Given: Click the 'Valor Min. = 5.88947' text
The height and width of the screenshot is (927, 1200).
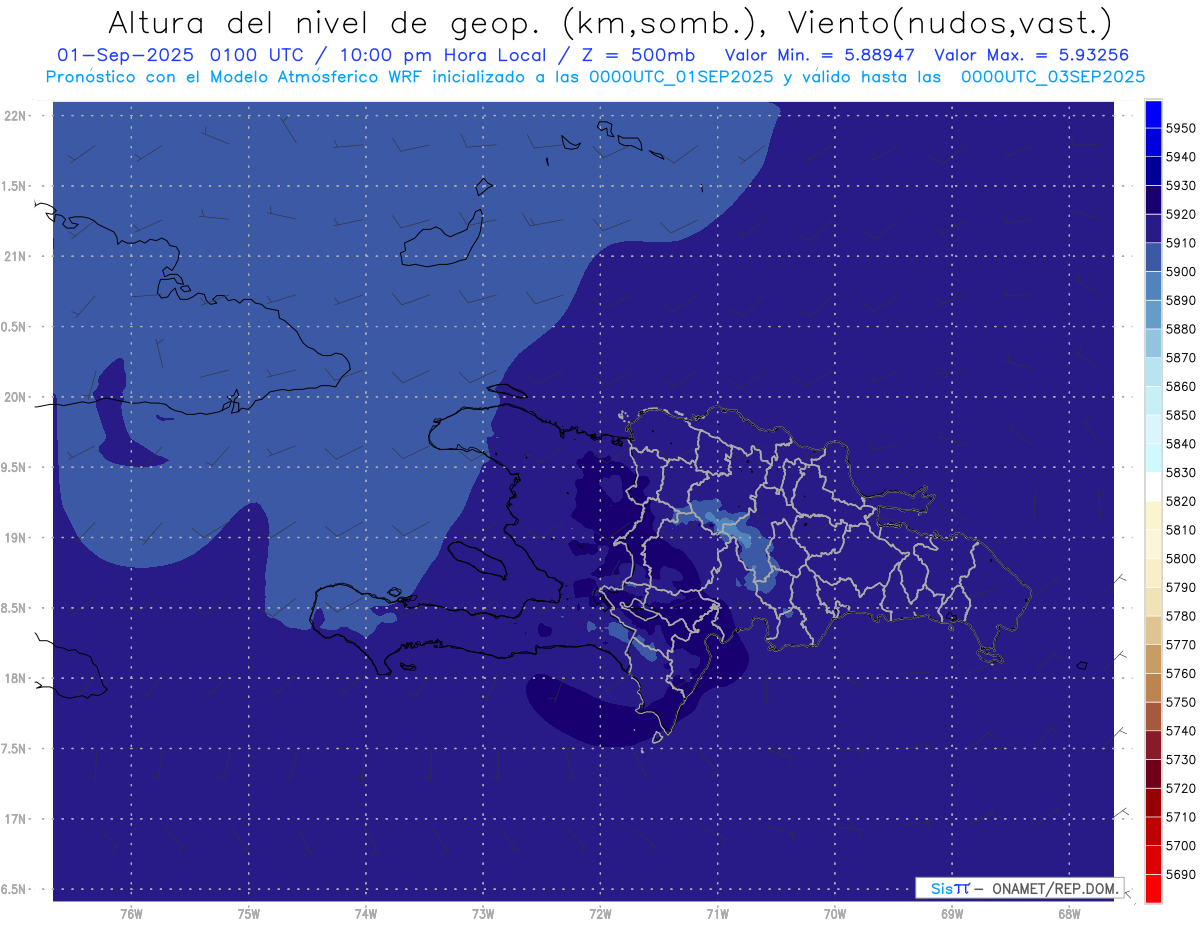Looking at the screenshot, I should click(820, 55).
